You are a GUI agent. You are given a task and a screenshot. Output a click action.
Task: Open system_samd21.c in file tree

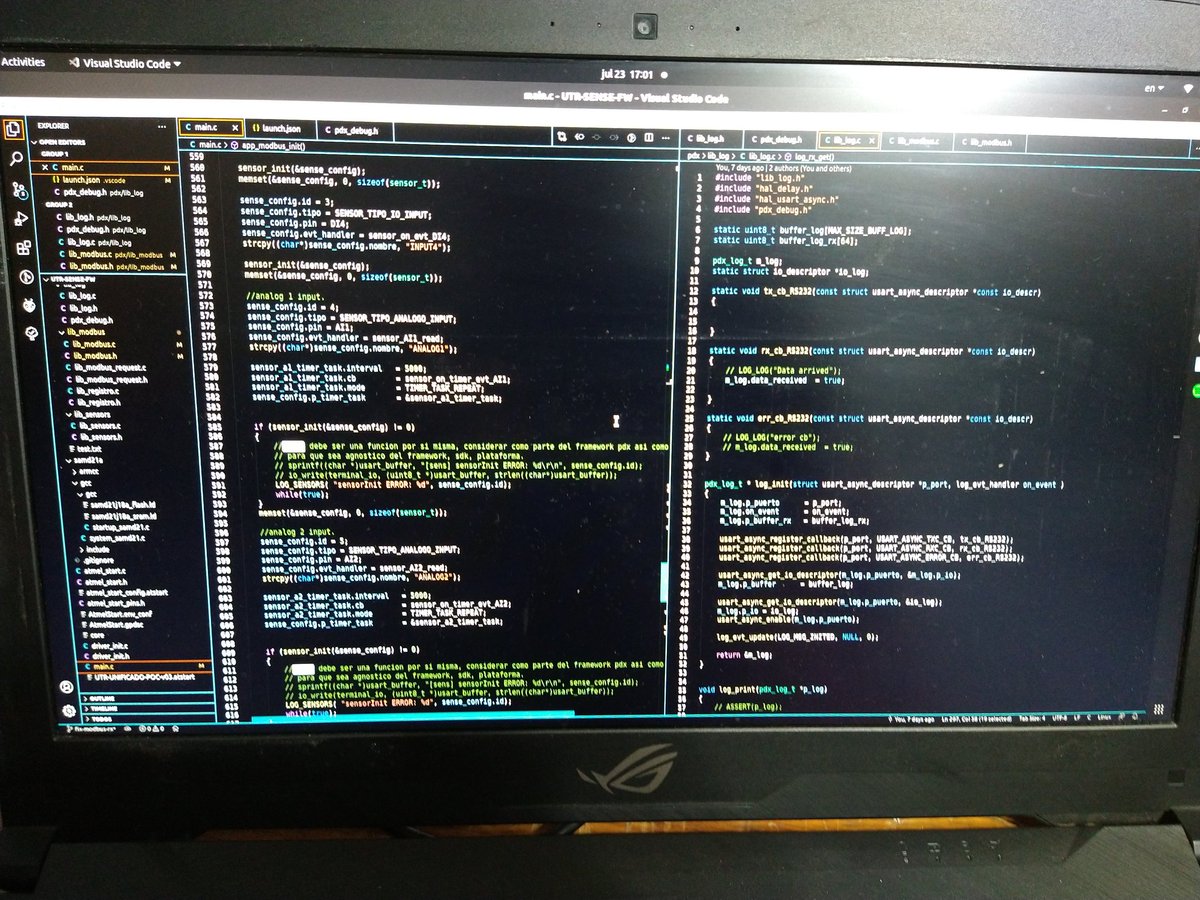tap(114, 537)
